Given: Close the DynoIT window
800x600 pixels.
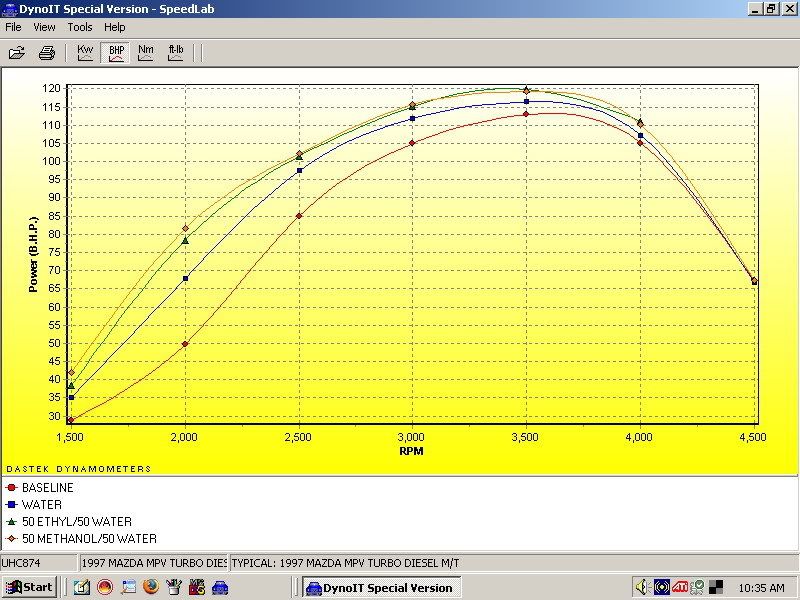Looking at the screenshot, I should [x=788, y=9].
